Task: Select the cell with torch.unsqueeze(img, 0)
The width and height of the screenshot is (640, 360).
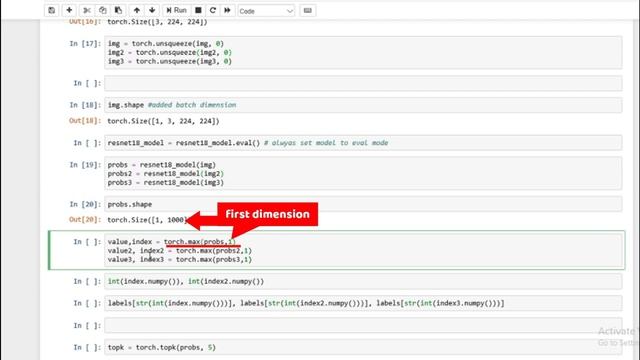Action: pyautogui.click(x=363, y=52)
